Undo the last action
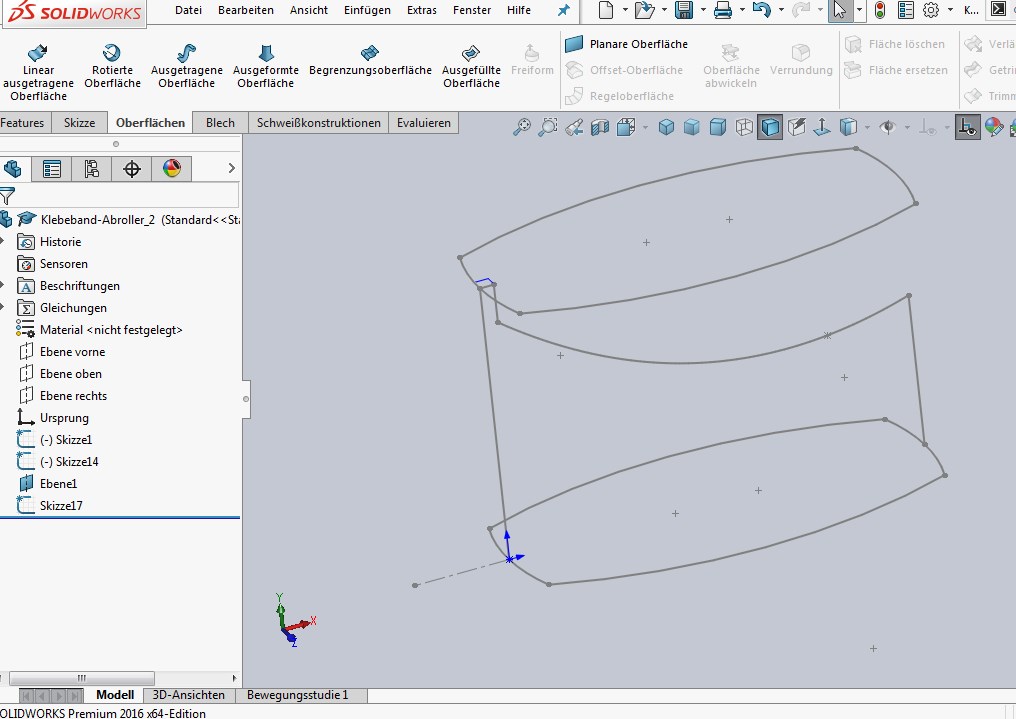 761,10
